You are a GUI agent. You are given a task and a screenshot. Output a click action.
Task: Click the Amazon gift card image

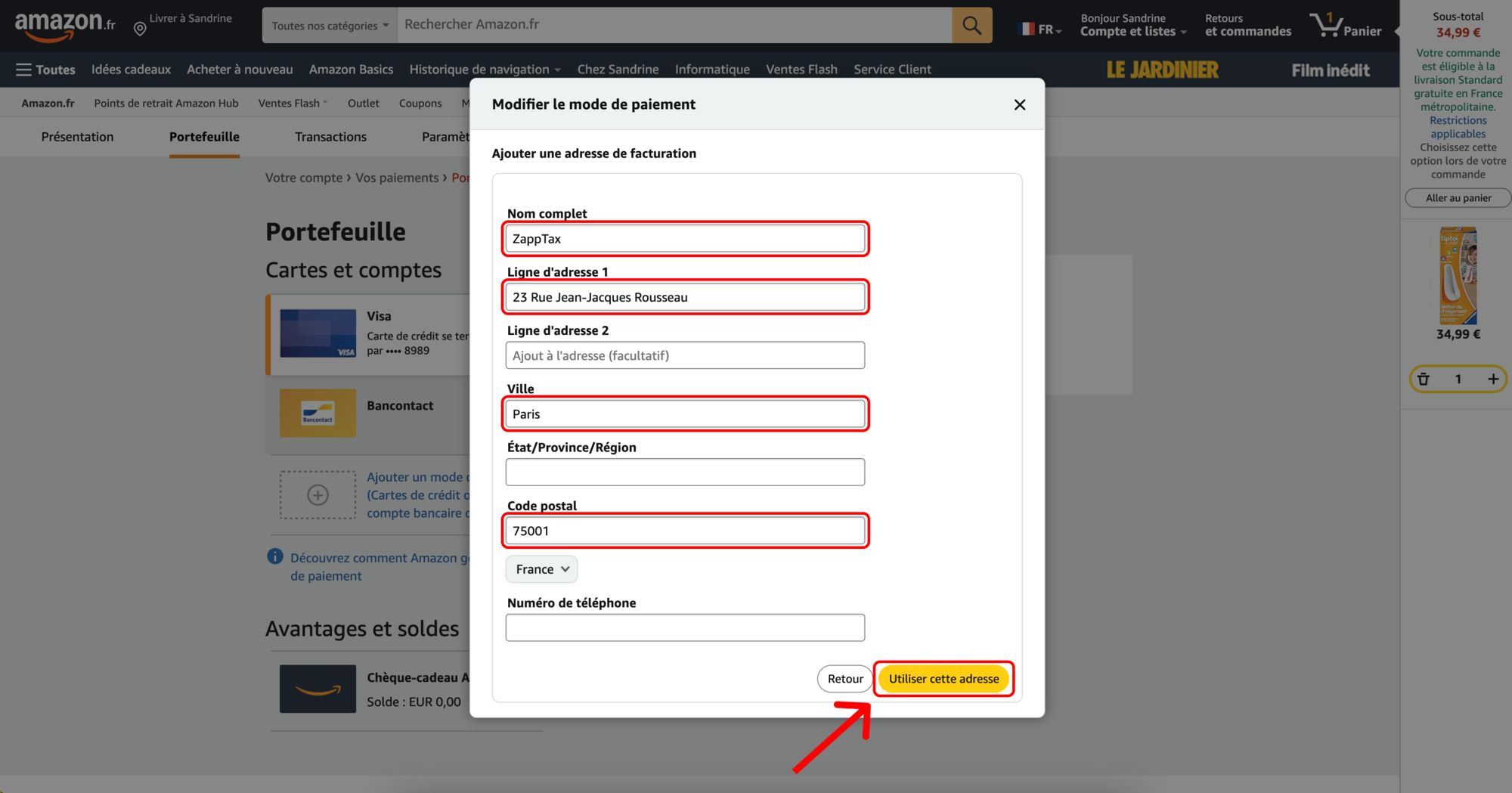point(318,689)
